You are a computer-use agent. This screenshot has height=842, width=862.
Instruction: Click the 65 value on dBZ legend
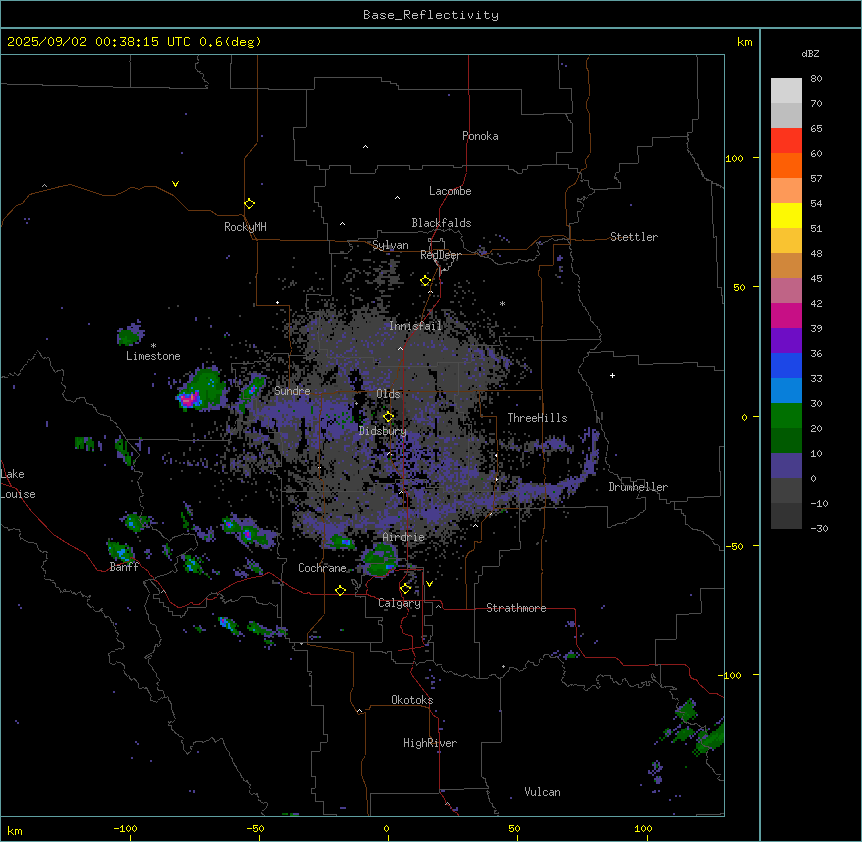pos(816,129)
